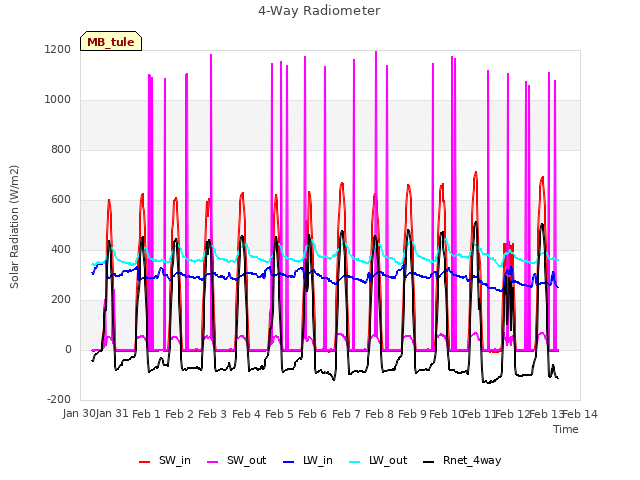Toggle the Rnet_4way legend entry
This screenshot has width=640, height=480.
coord(462,461)
